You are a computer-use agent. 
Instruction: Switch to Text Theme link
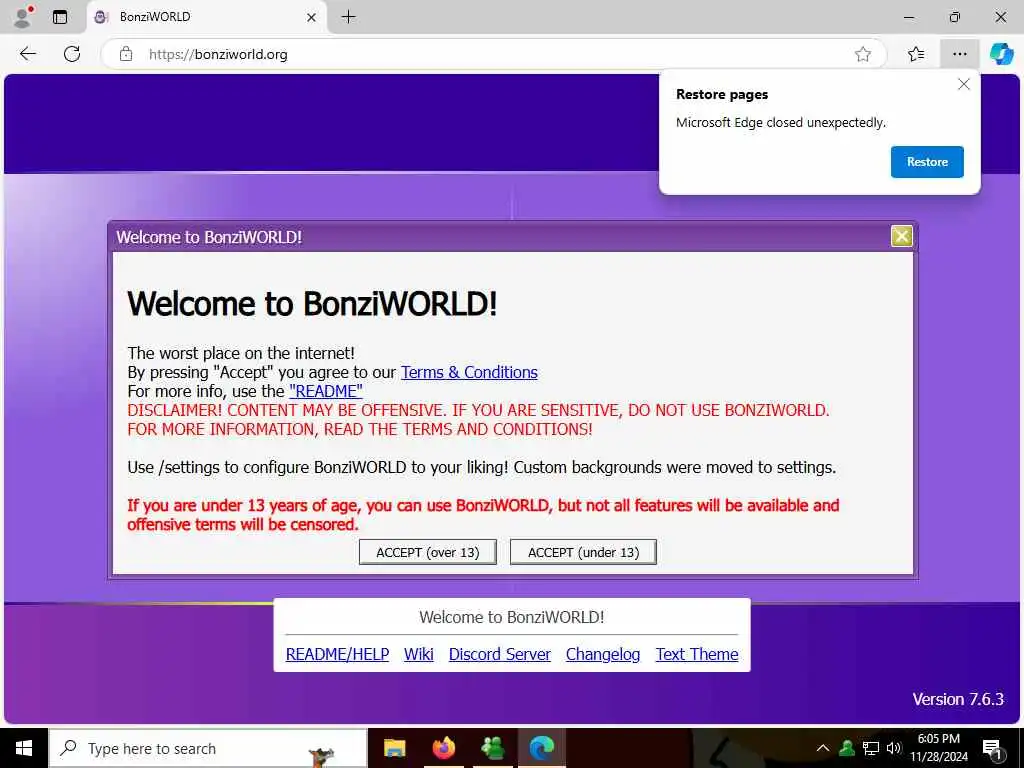click(x=697, y=654)
